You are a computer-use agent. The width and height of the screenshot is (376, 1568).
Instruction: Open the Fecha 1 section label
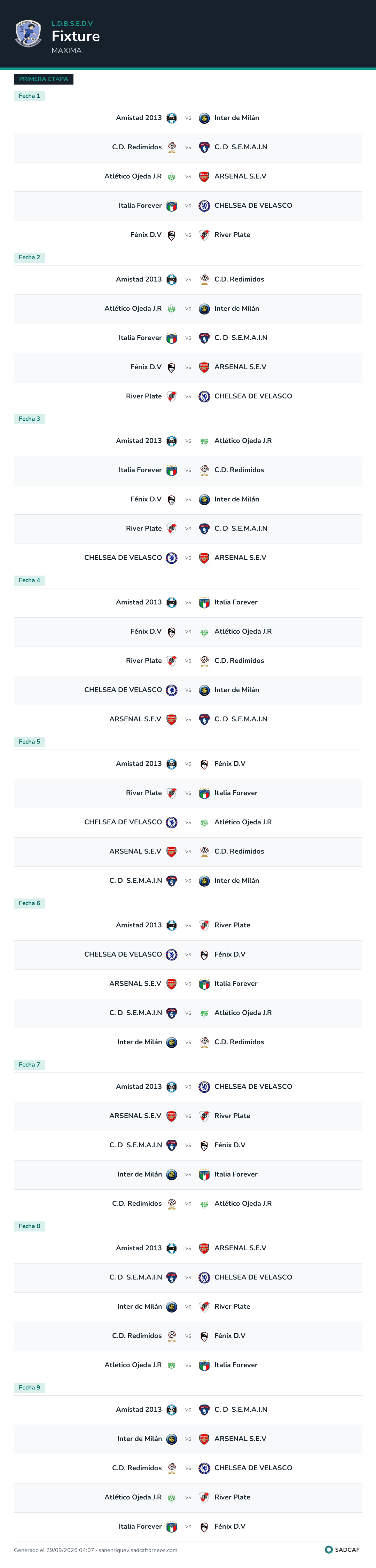(x=29, y=96)
